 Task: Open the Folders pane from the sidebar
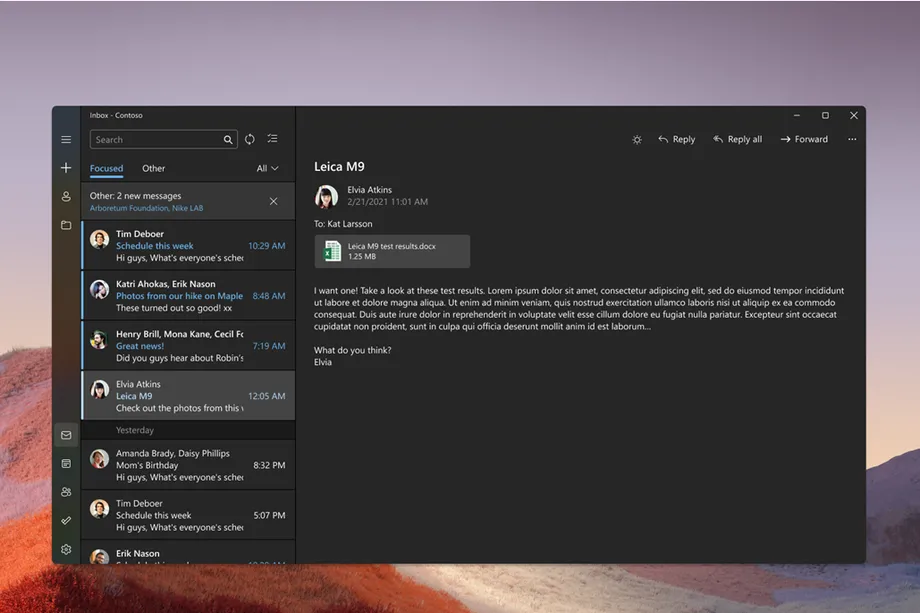coord(66,225)
